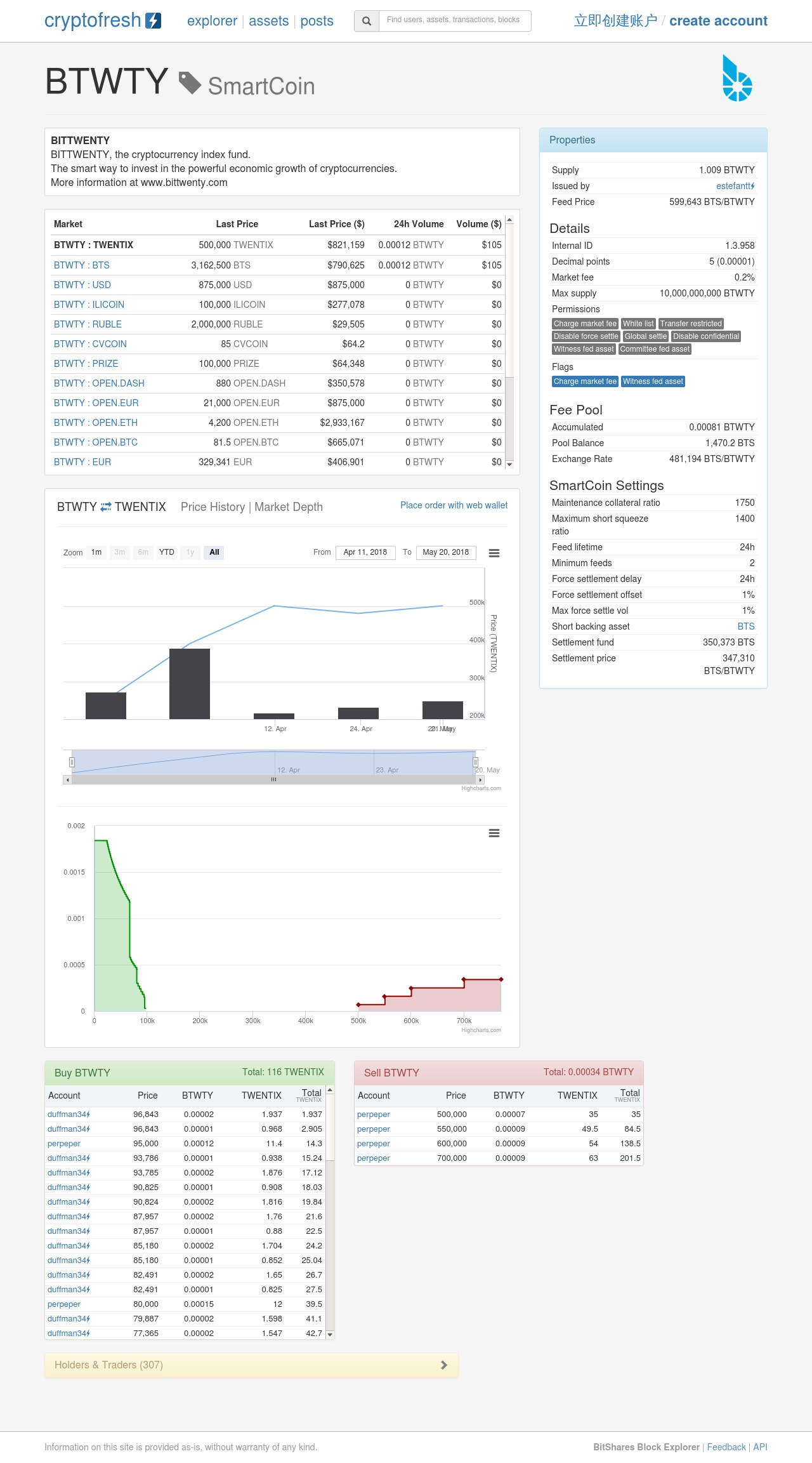Click the Transfer restricted permission badge
The width and height of the screenshot is (812, 1463).
pyautogui.click(x=691, y=324)
